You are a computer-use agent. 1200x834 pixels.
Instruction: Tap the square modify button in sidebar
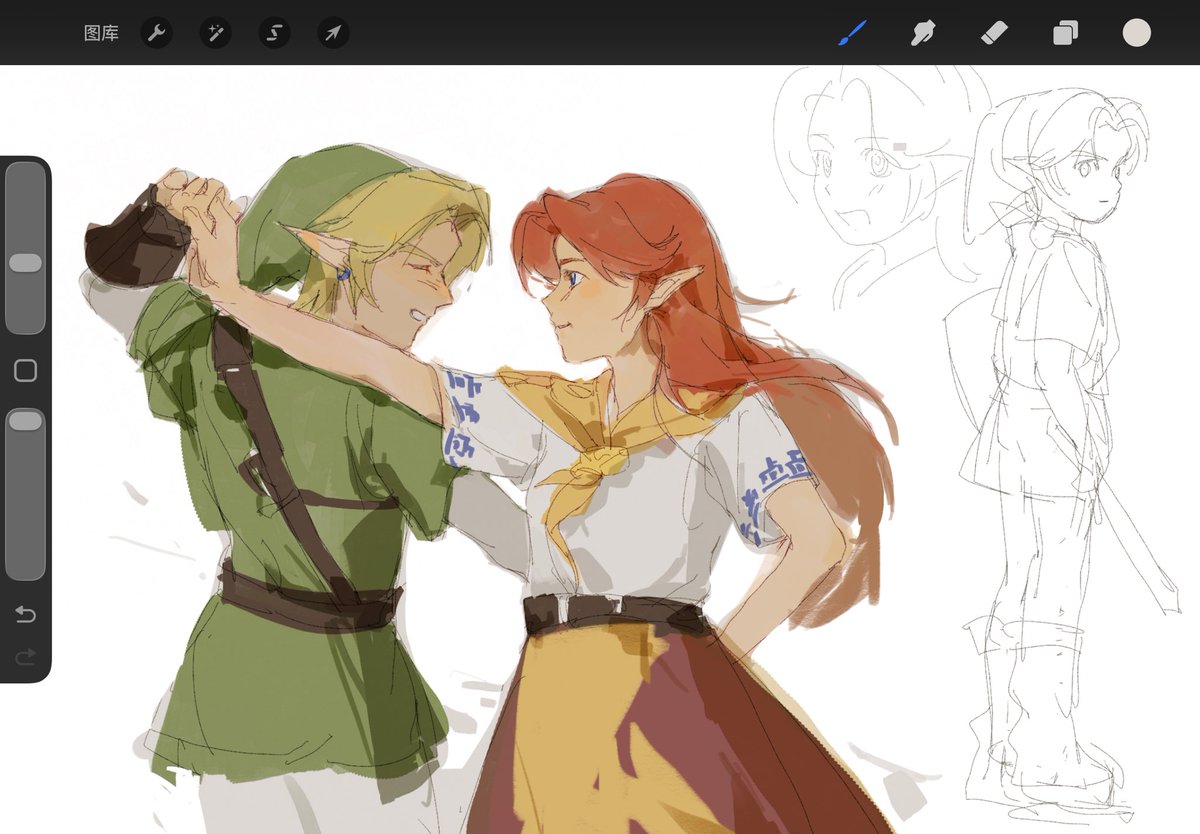(x=25, y=371)
